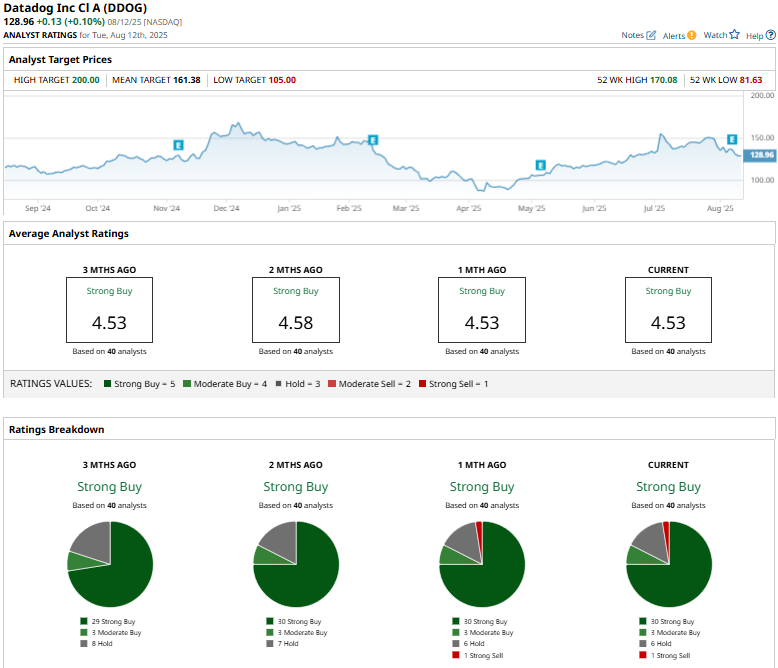Click the '29 Strong Buy' legend entry
This screenshot has width=778, height=668.
pyautogui.click(x=108, y=621)
